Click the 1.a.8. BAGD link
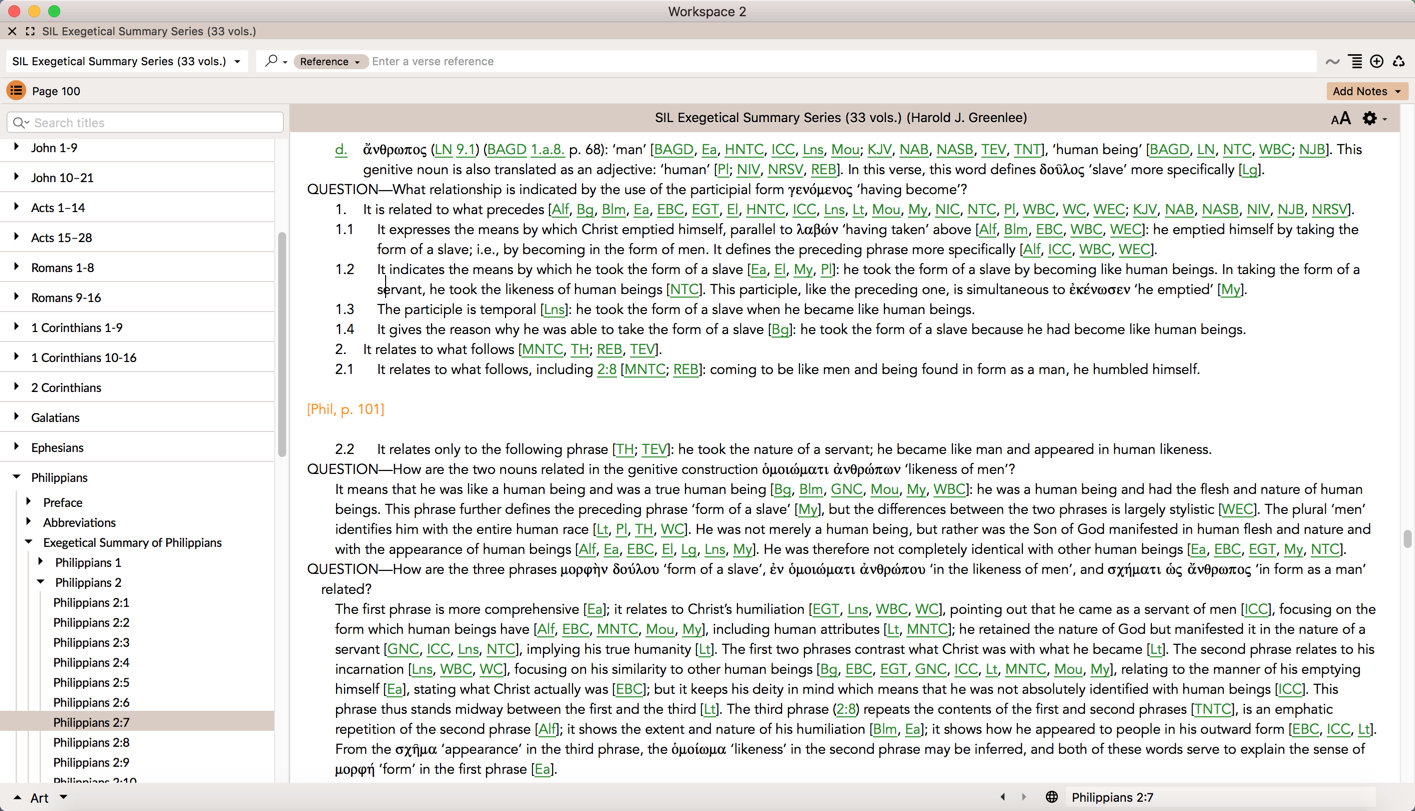 (547, 150)
